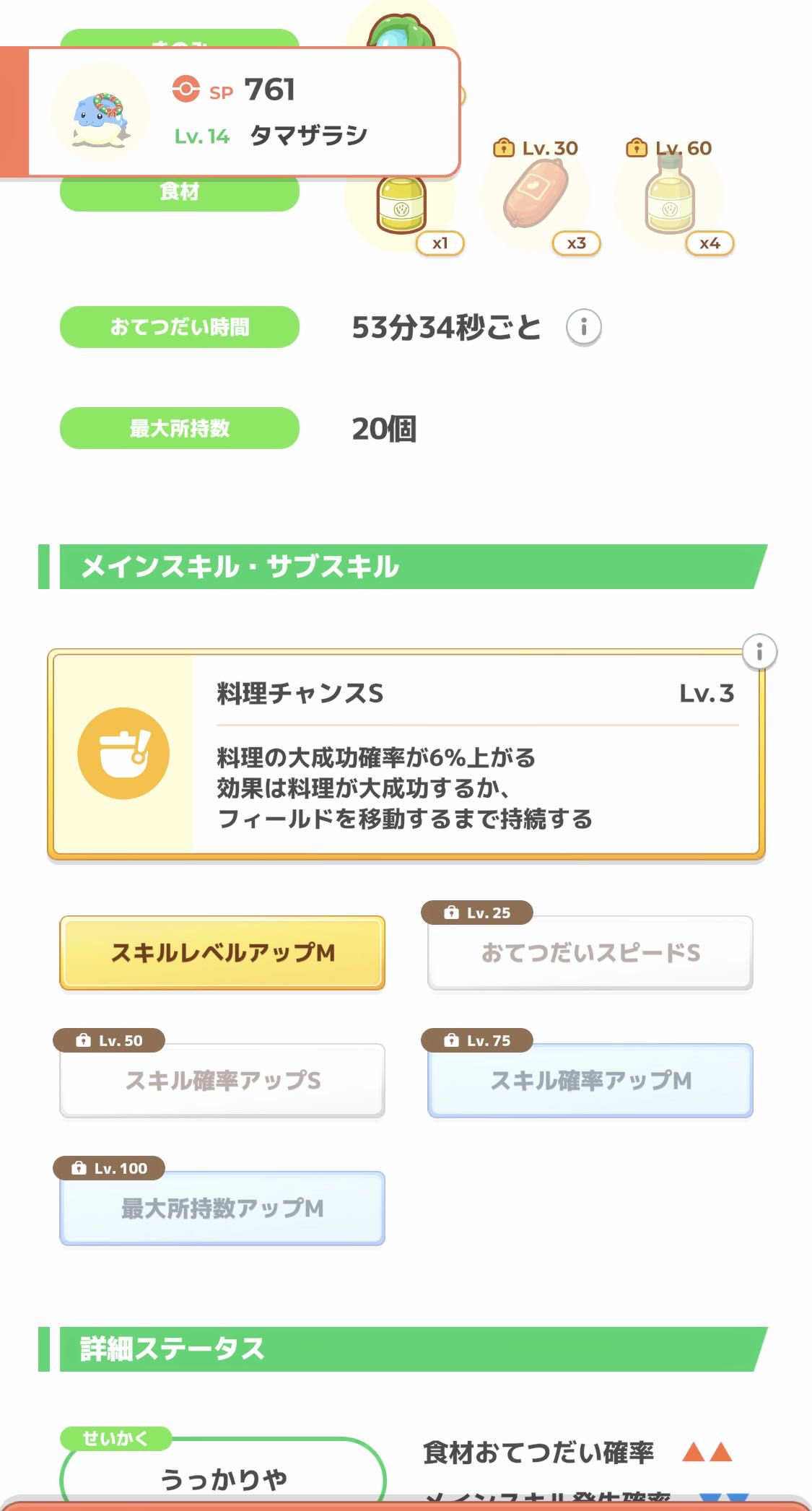Tap the Poké Ball SP icon

[x=185, y=90]
